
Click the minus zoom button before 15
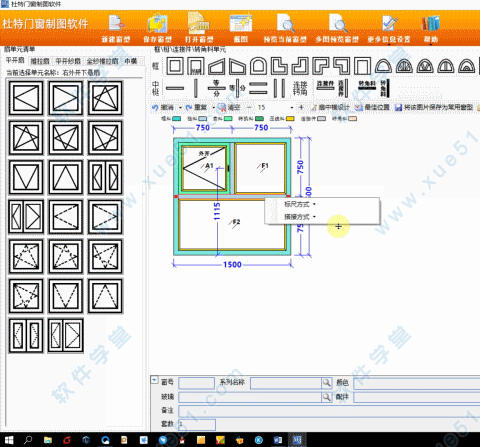coord(249,107)
